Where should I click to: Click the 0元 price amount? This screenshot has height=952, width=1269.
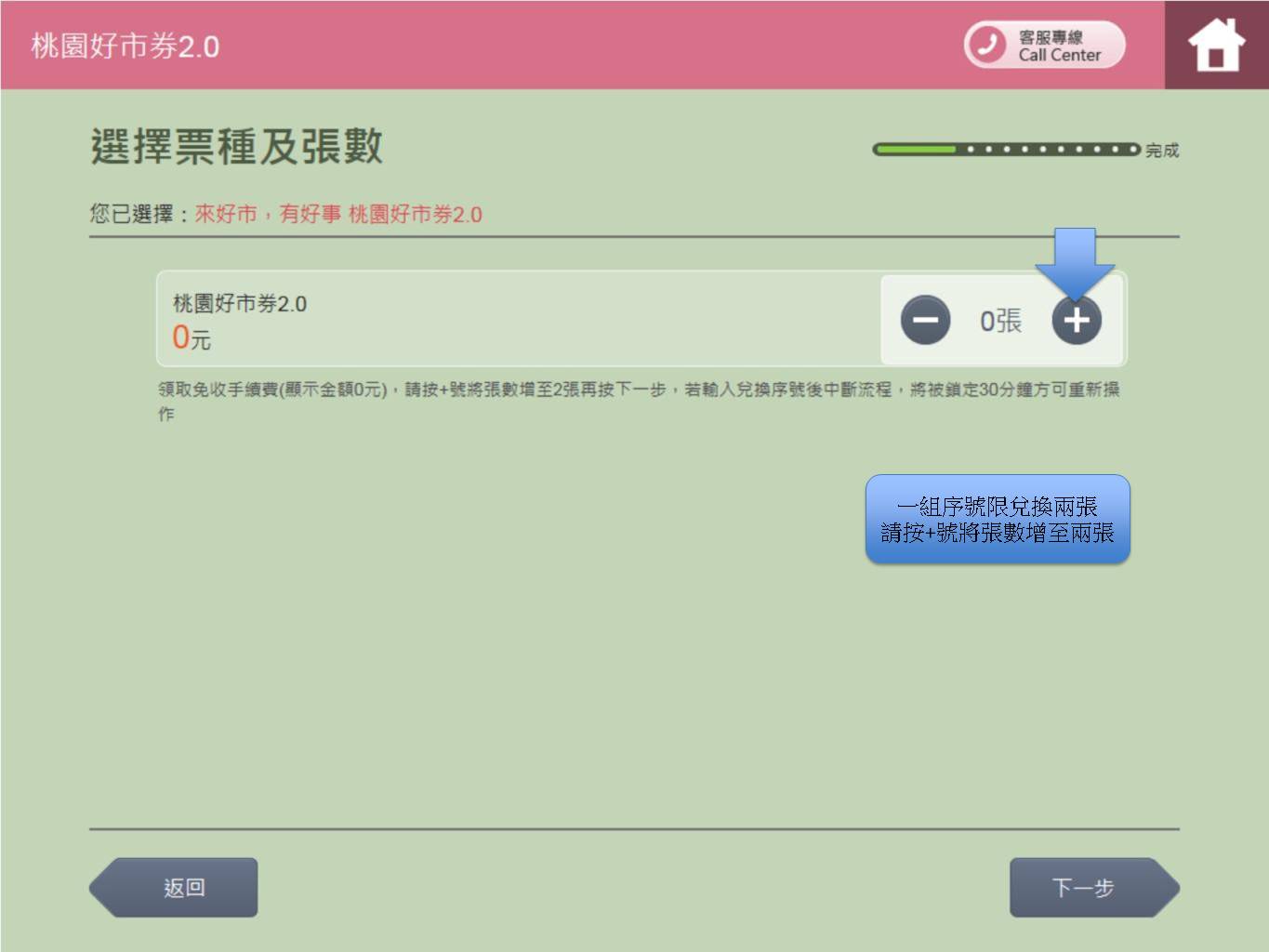tap(192, 337)
